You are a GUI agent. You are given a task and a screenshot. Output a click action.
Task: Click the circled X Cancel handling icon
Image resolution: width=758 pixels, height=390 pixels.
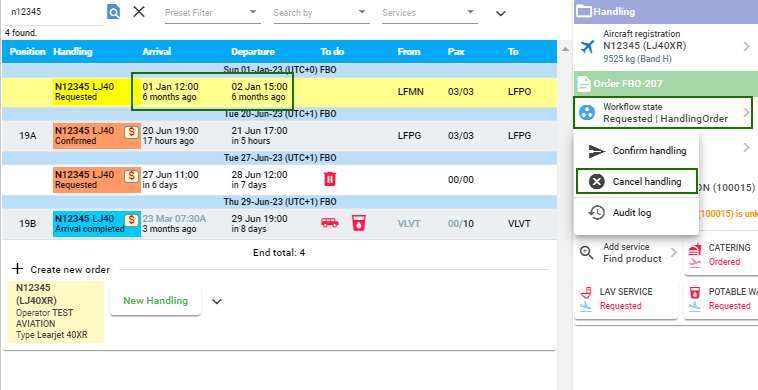tap(597, 182)
